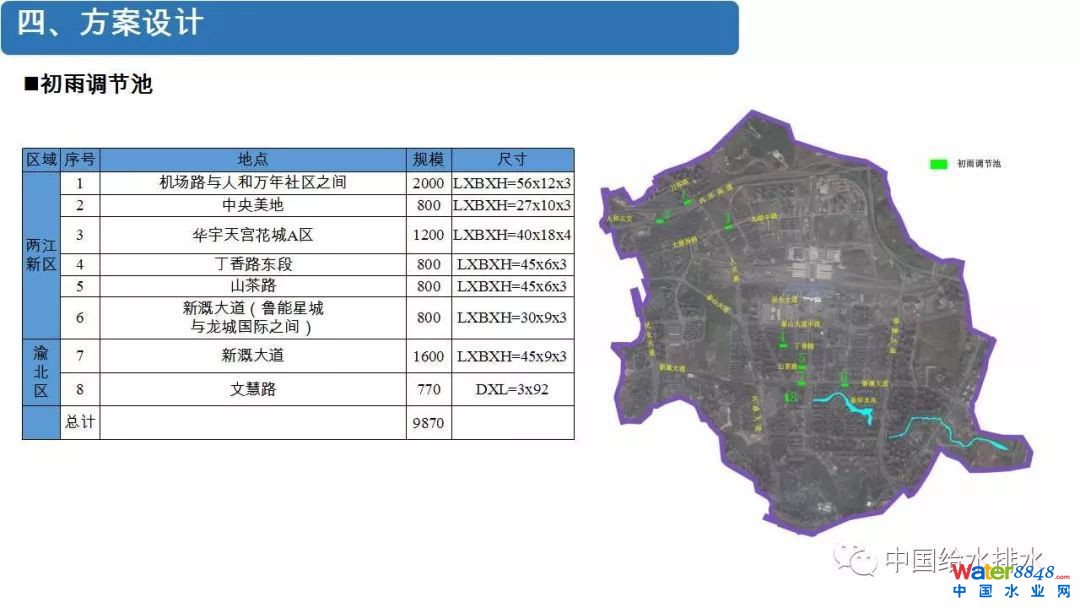Click the WeChat logo in the watermark
This screenshot has width=1080, height=608.
pyautogui.click(x=856, y=558)
